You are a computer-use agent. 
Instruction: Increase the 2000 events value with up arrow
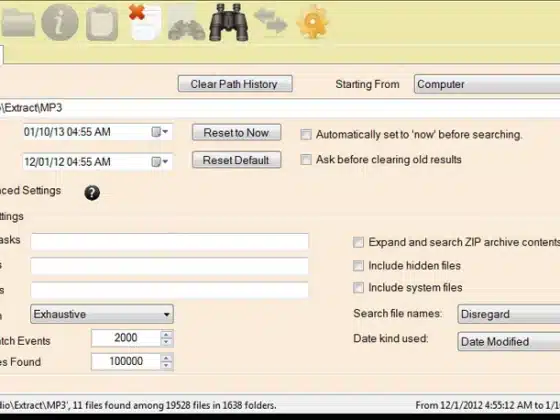coord(166,334)
